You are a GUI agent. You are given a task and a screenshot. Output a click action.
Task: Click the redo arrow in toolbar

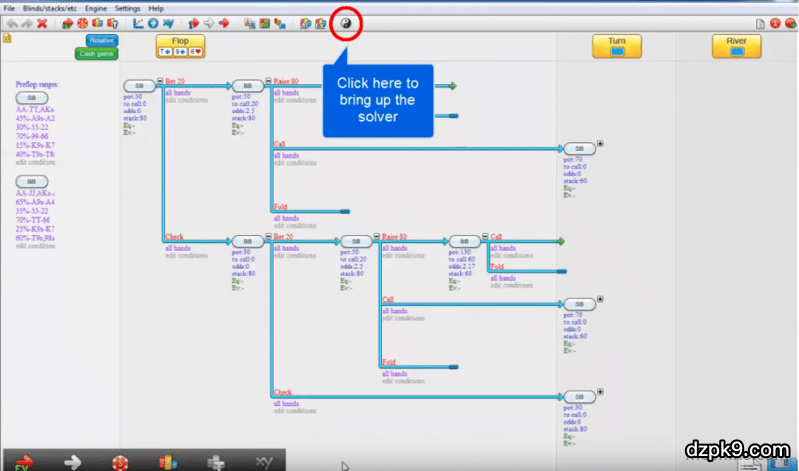click(27, 23)
